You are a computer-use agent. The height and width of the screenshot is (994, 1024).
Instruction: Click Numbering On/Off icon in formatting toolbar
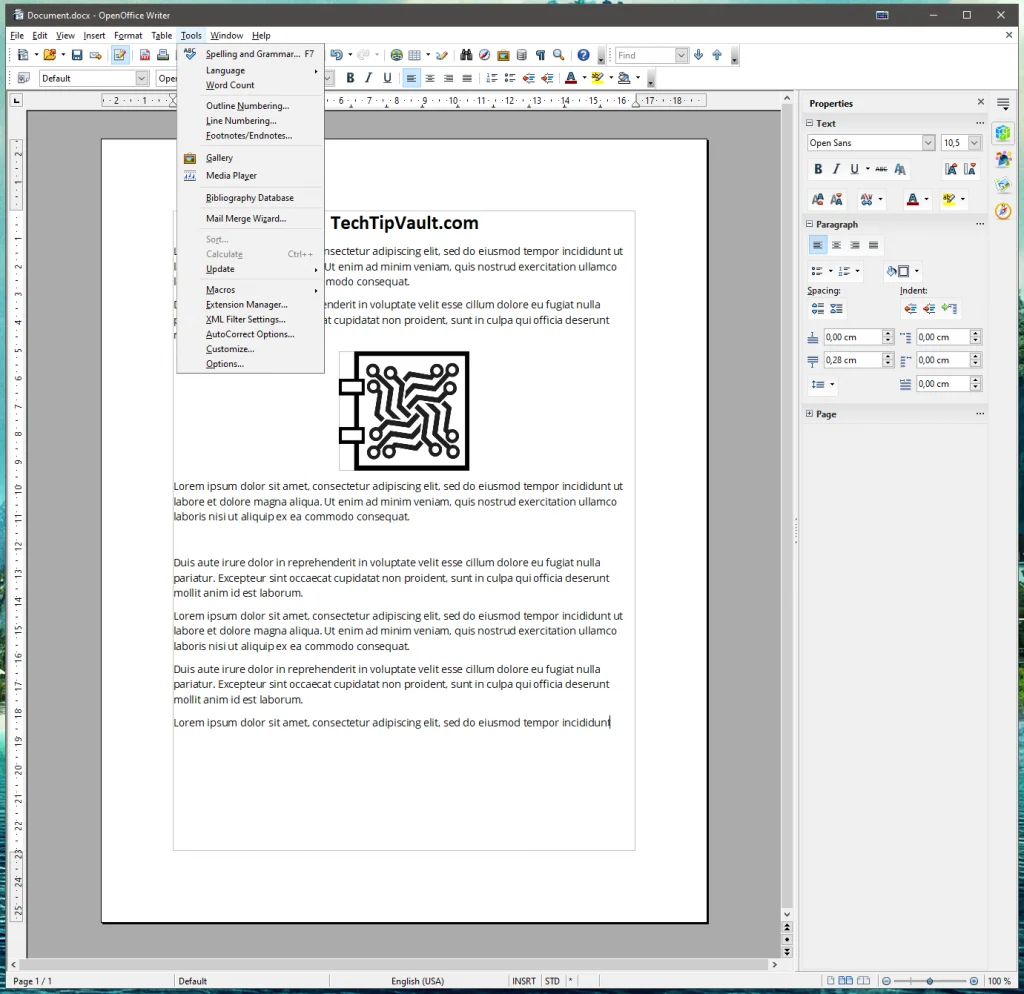(x=492, y=78)
